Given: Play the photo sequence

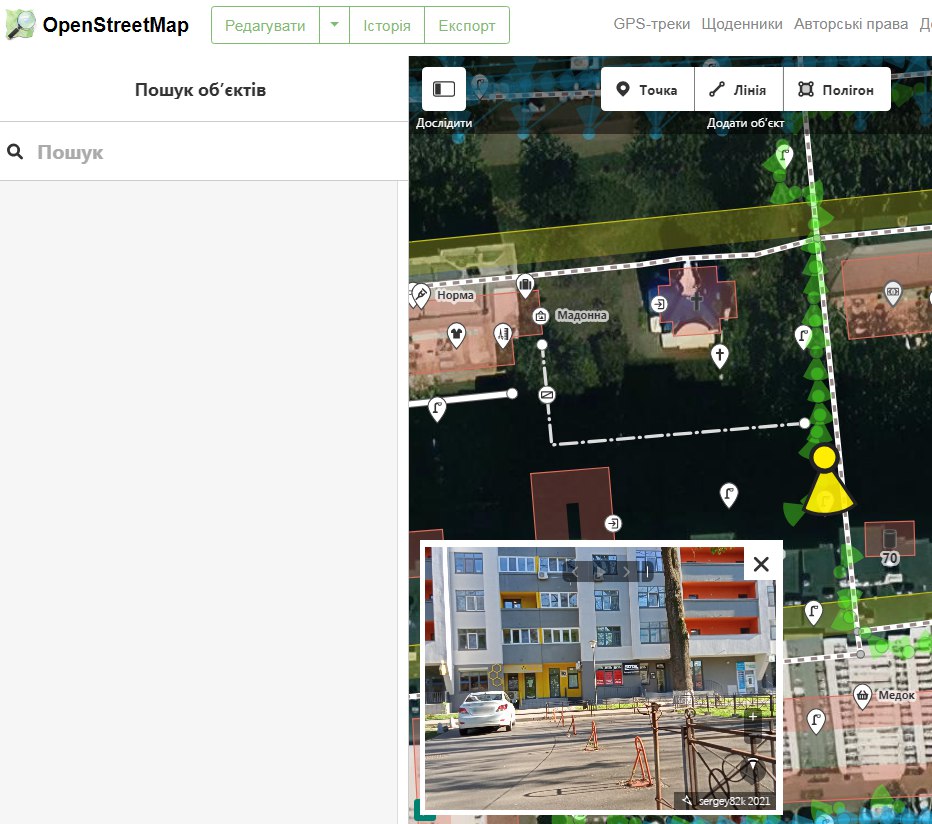Looking at the screenshot, I should 600,572.
